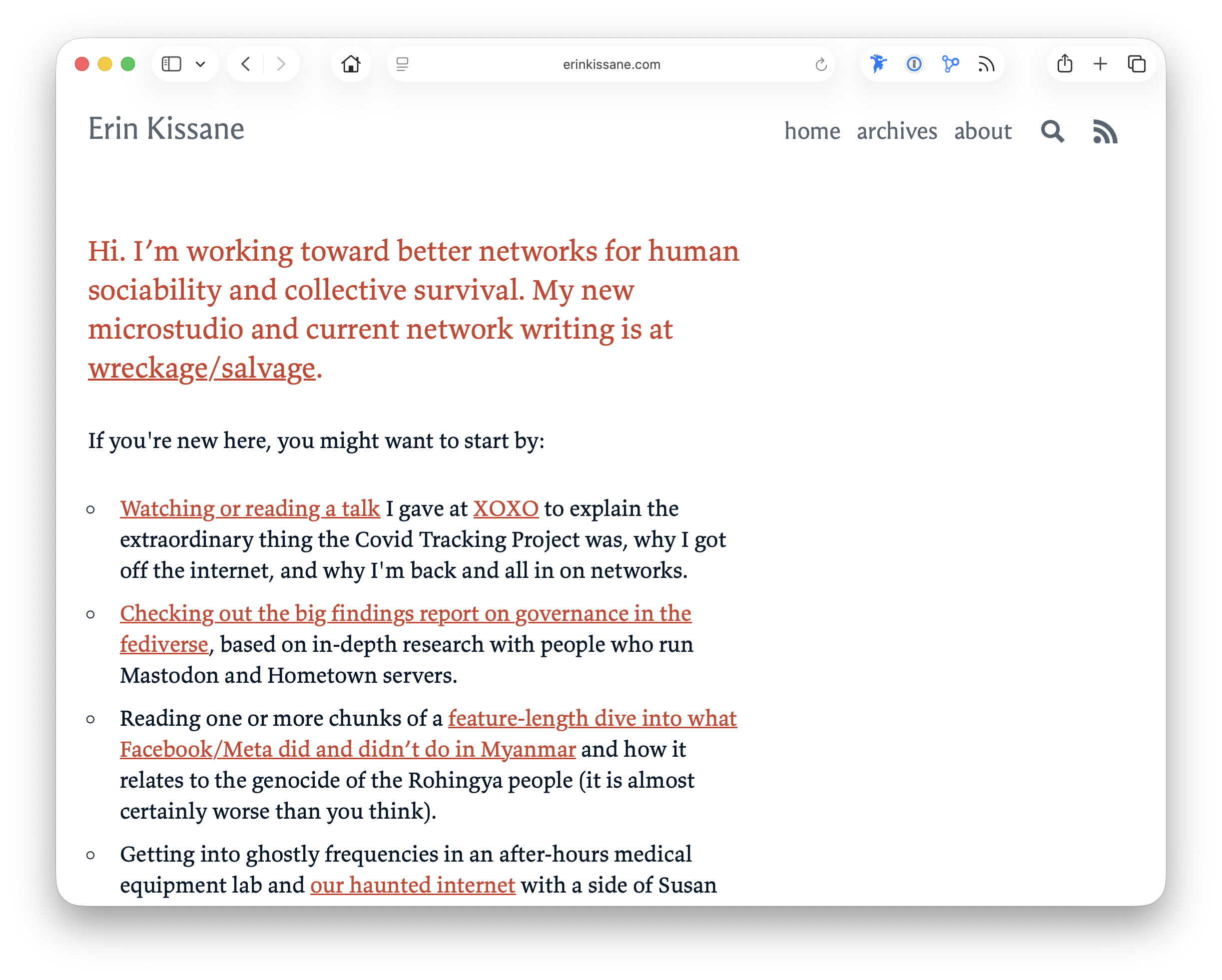Follow the XOXO link
The image size is (1222, 980).
[506, 509]
